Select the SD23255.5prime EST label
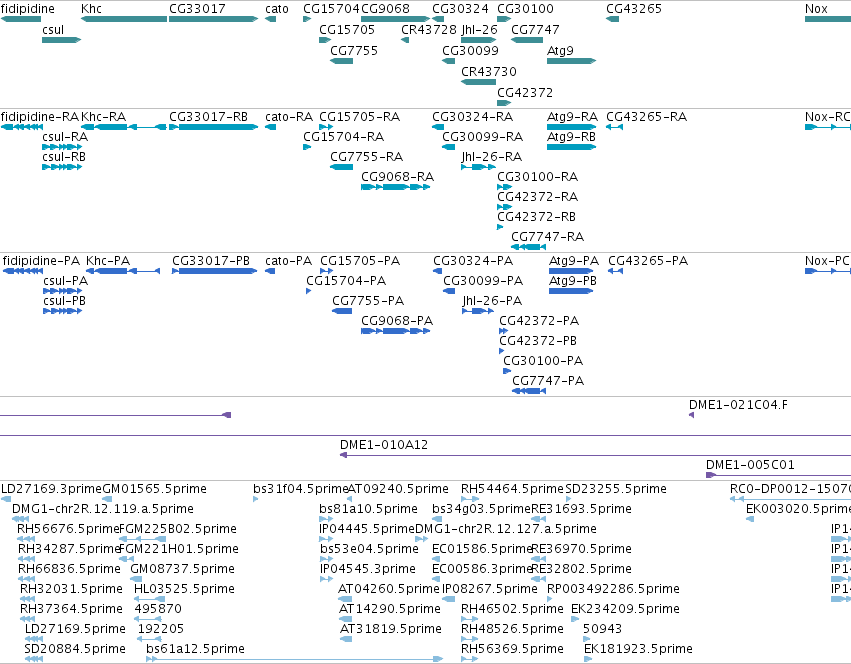 pyautogui.click(x=616, y=489)
